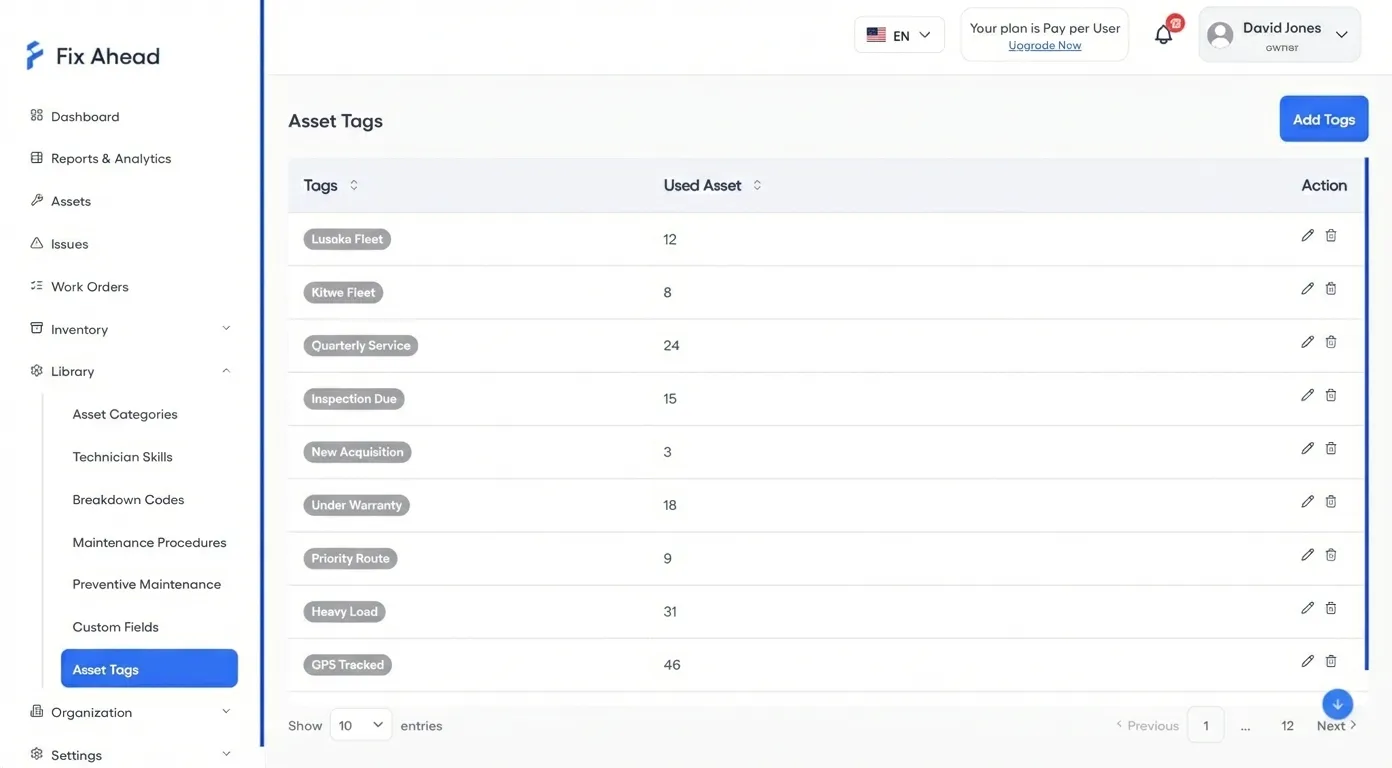Click the Upgrade Now link
The width and height of the screenshot is (1392, 768).
(x=1044, y=46)
